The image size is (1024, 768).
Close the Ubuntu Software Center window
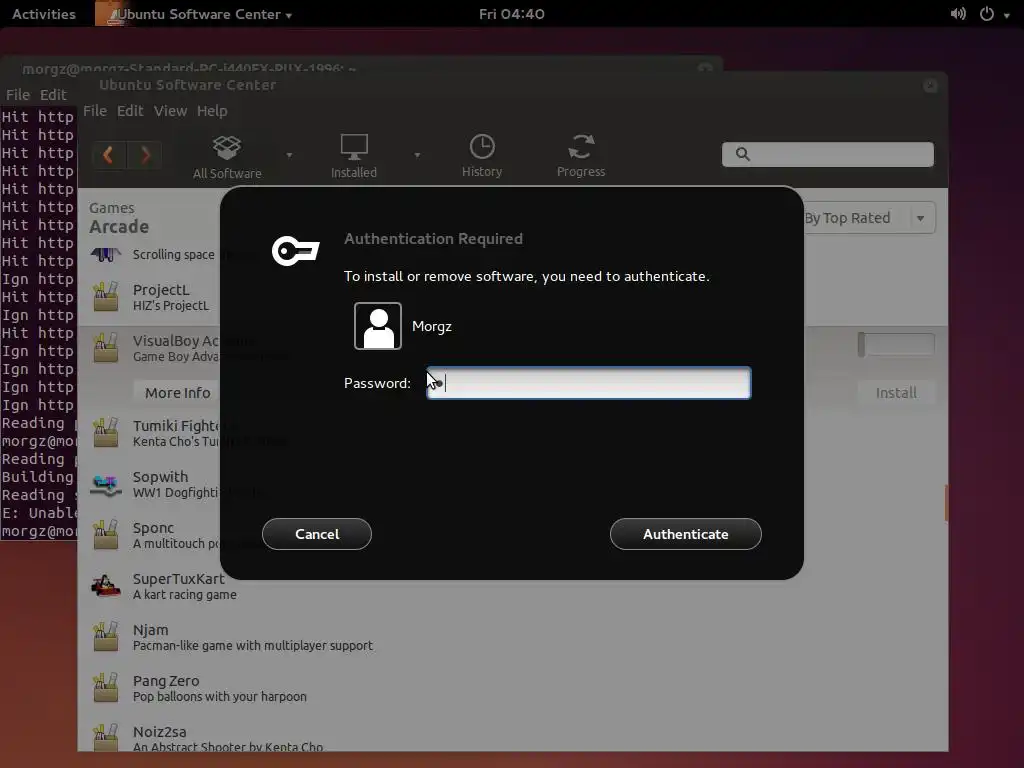[930, 86]
